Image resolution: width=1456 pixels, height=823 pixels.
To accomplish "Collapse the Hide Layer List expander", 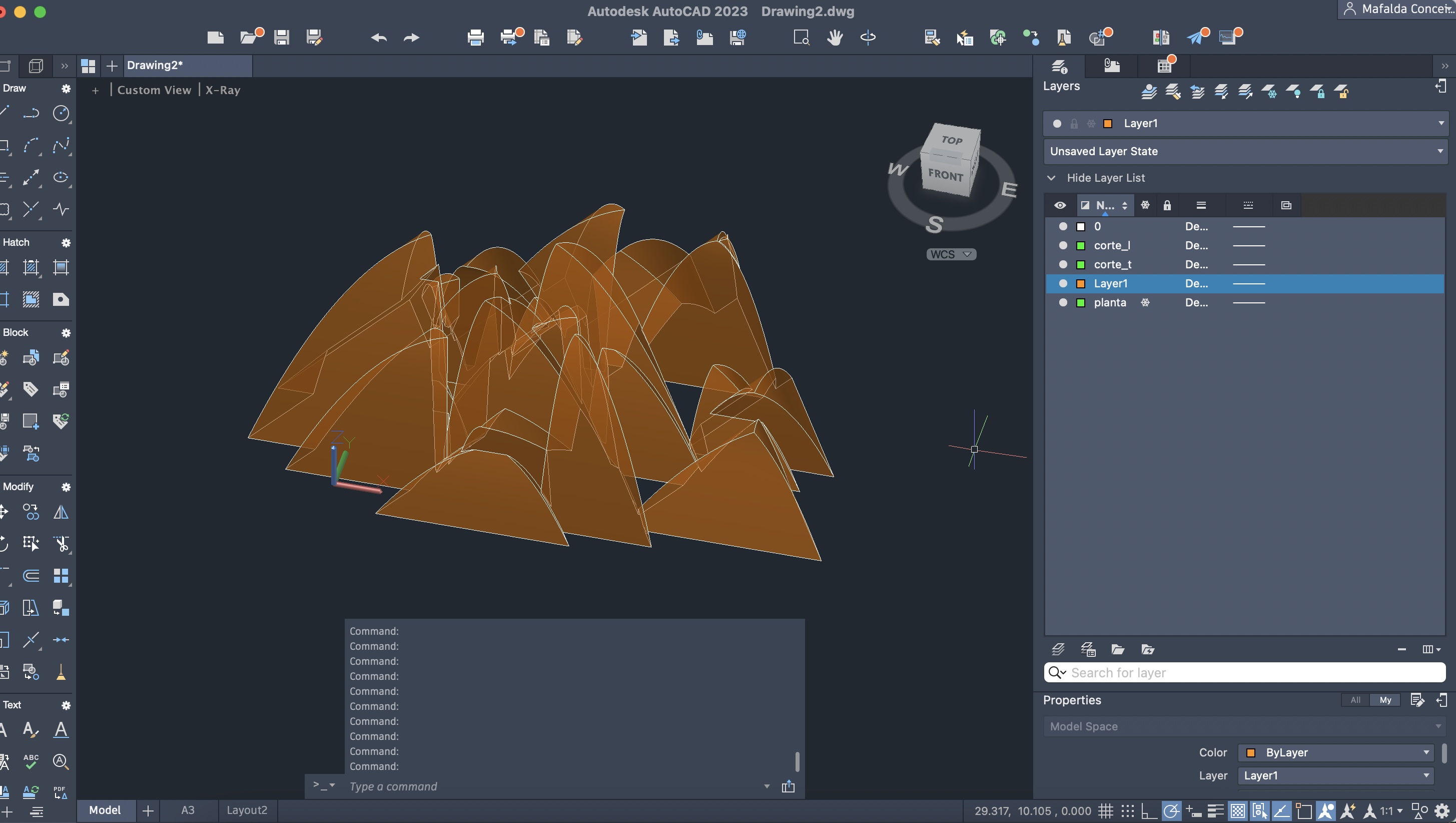I will tap(1051, 178).
